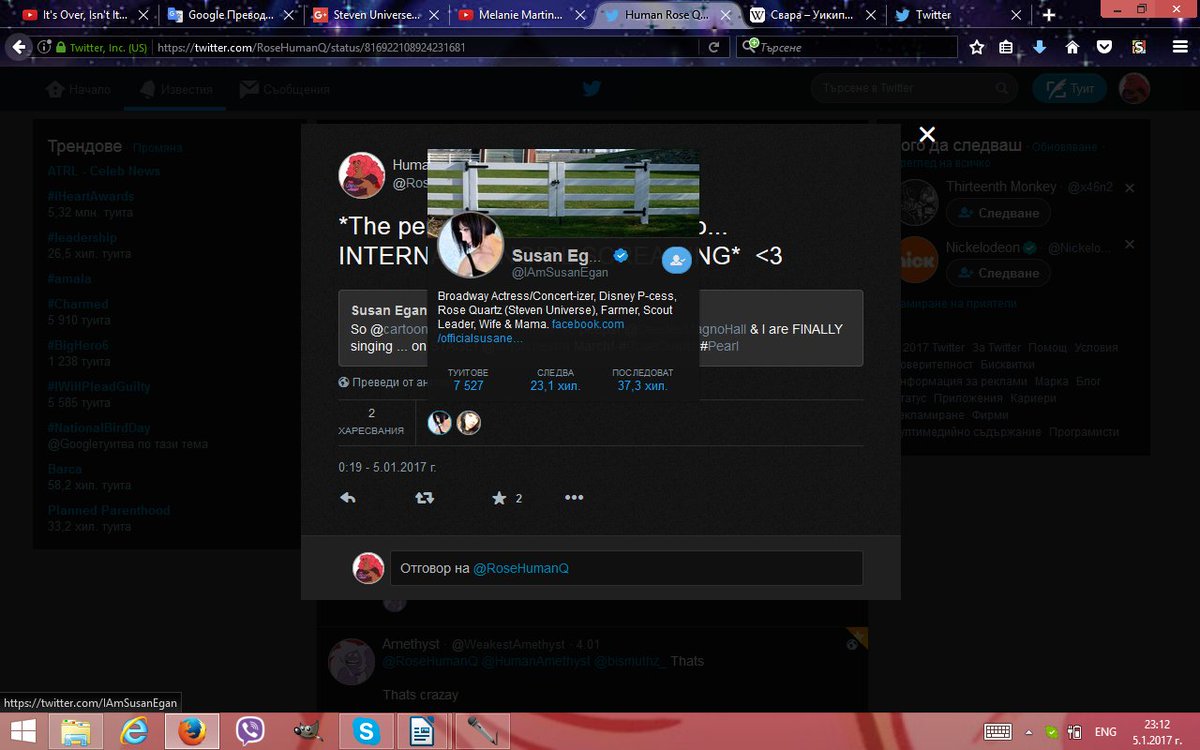Switch to the Steven Universe Google+ tab
The width and height of the screenshot is (1200, 750).
(374, 15)
